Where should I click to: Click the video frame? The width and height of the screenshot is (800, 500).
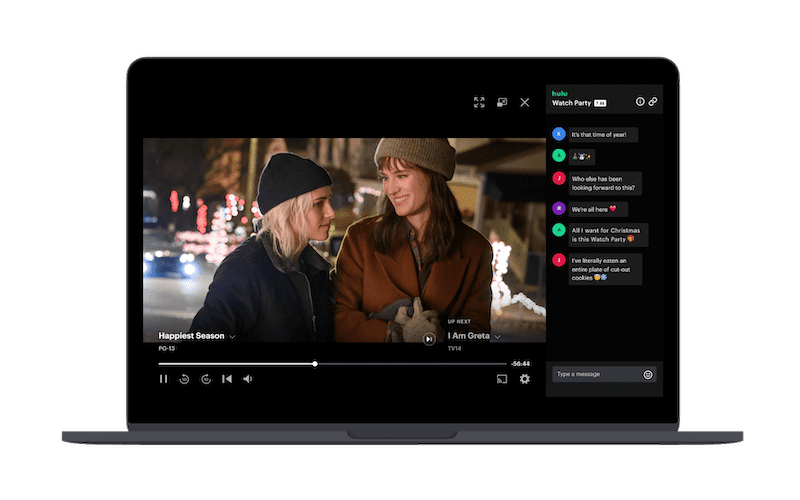point(344,240)
